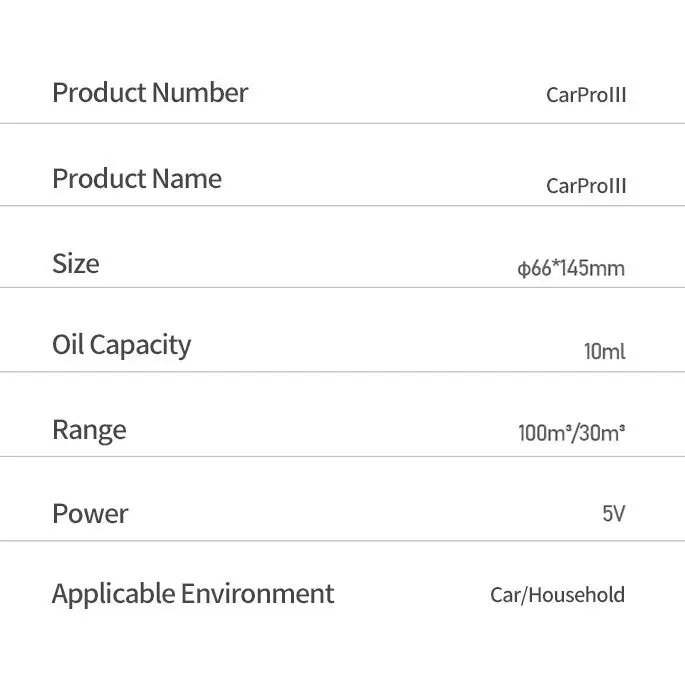Select the CarProIII value in Product Number row

coord(586,96)
